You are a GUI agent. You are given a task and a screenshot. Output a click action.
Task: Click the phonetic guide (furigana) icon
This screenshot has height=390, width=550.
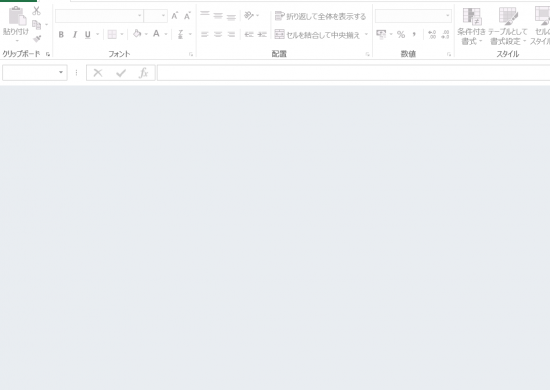(x=180, y=34)
